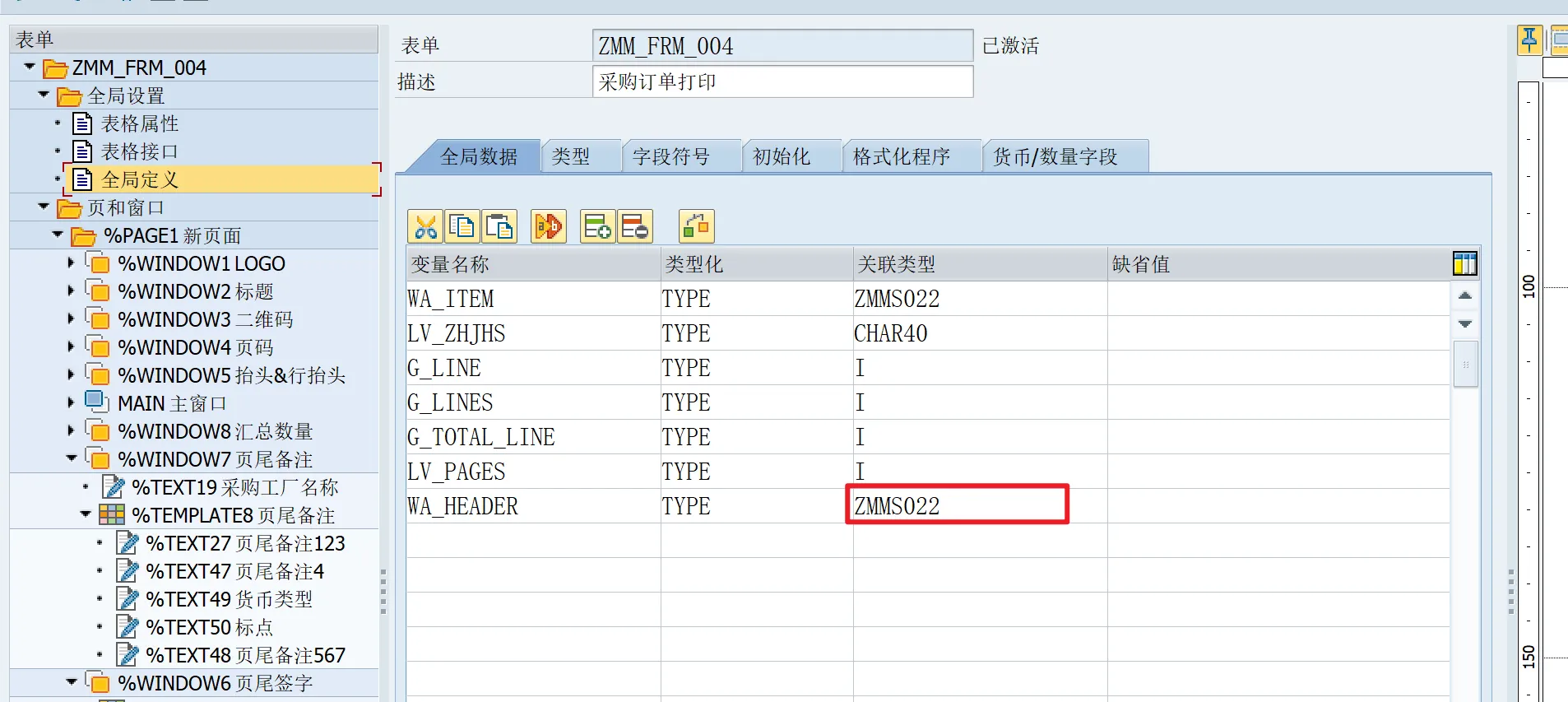Click the Paste clipboard icon
The width and height of the screenshot is (1568, 702).
coord(499,226)
